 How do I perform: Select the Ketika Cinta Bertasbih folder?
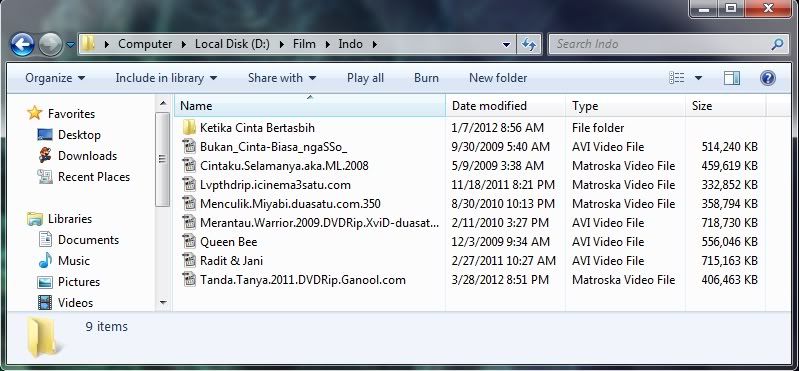point(257,127)
